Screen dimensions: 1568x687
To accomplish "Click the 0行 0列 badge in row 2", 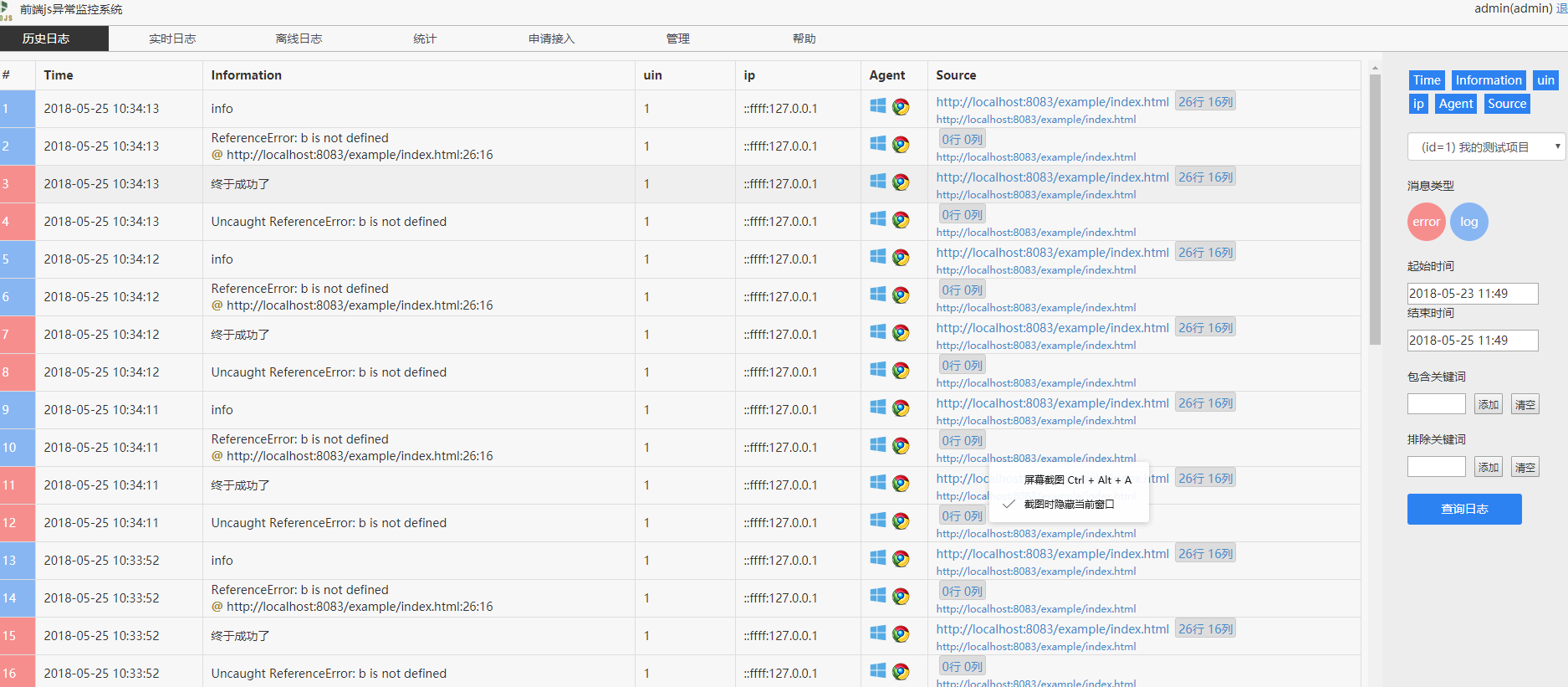I will click(x=962, y=139).
